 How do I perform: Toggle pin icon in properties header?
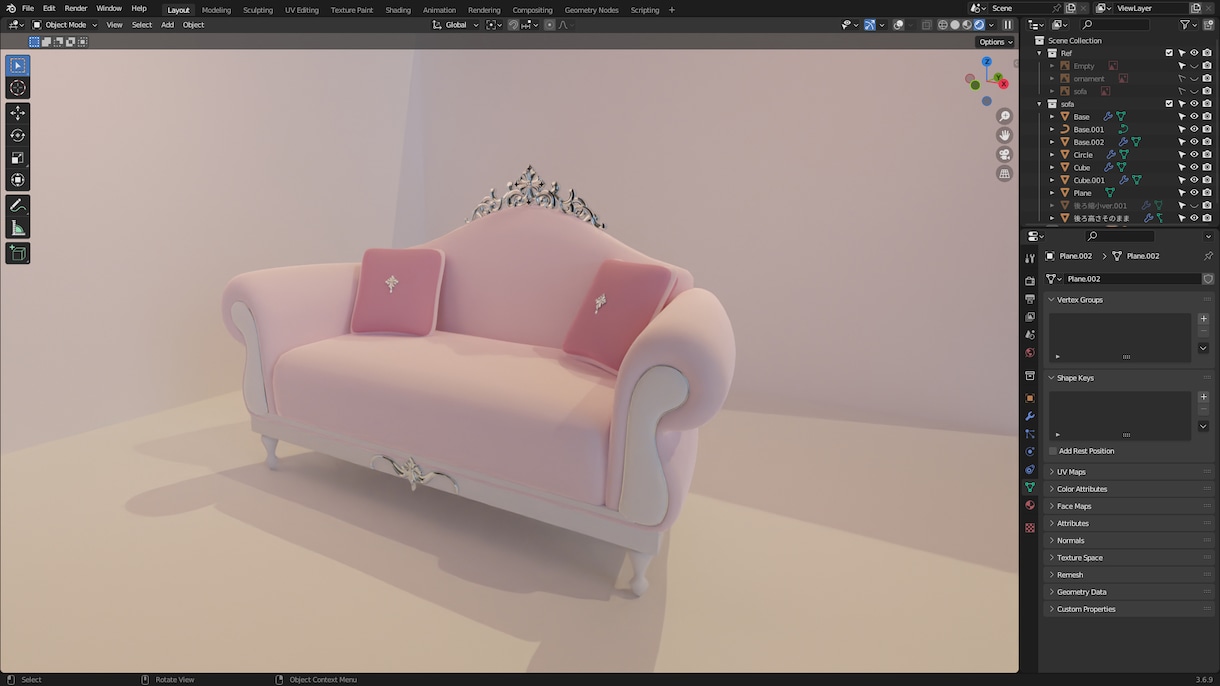[1208, 256]
